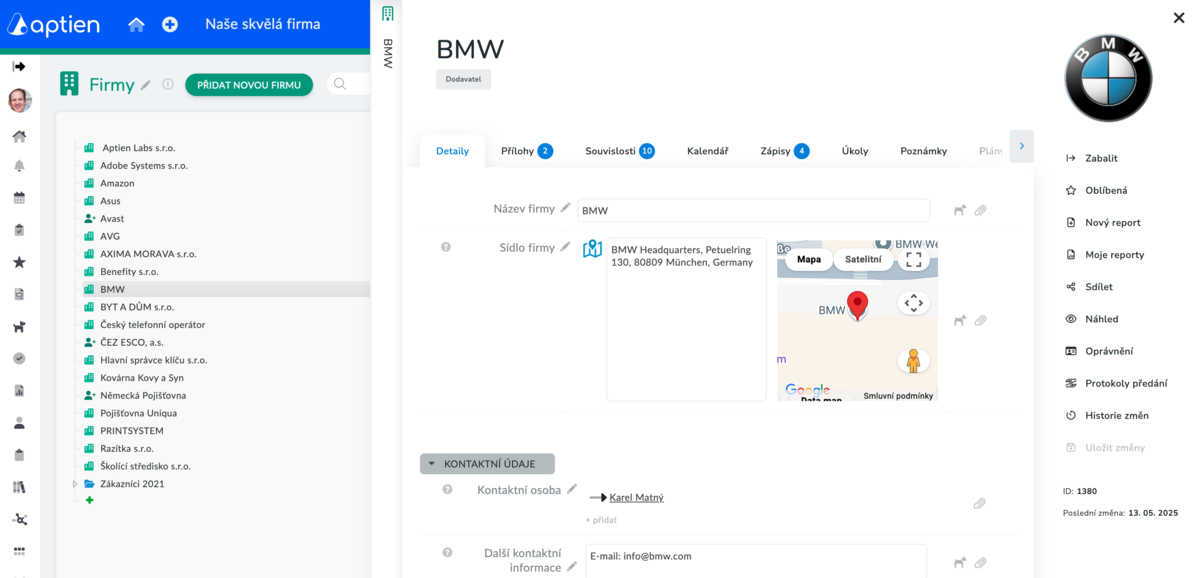Click the company search field with magnifier
Screen dimensions: 1200x578
pos(347,85)
